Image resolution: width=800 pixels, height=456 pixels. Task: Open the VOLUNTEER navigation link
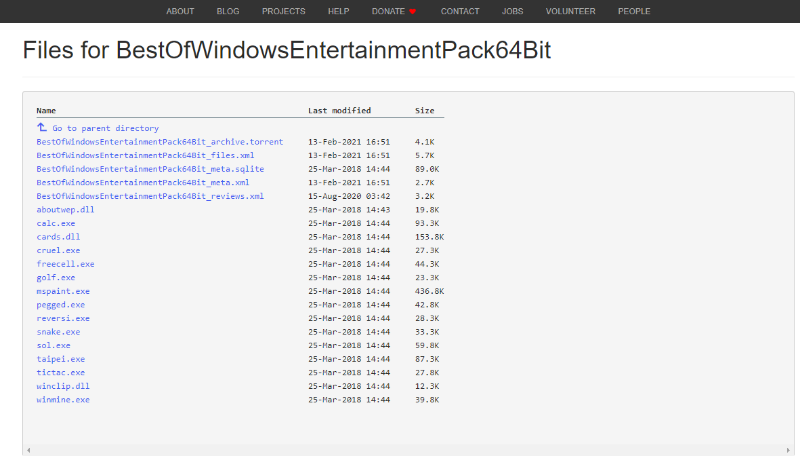coord(571,12)
